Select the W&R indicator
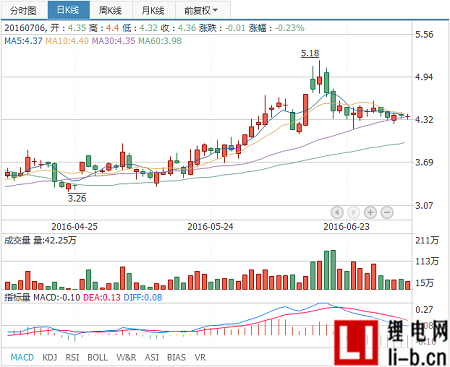Viewport: 450px width, 367px height. point(126,357)
